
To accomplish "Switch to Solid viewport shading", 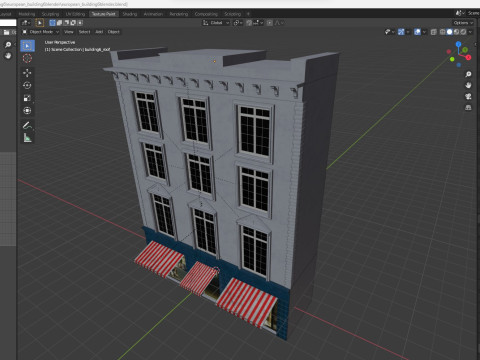I will (x=449, y=32).
